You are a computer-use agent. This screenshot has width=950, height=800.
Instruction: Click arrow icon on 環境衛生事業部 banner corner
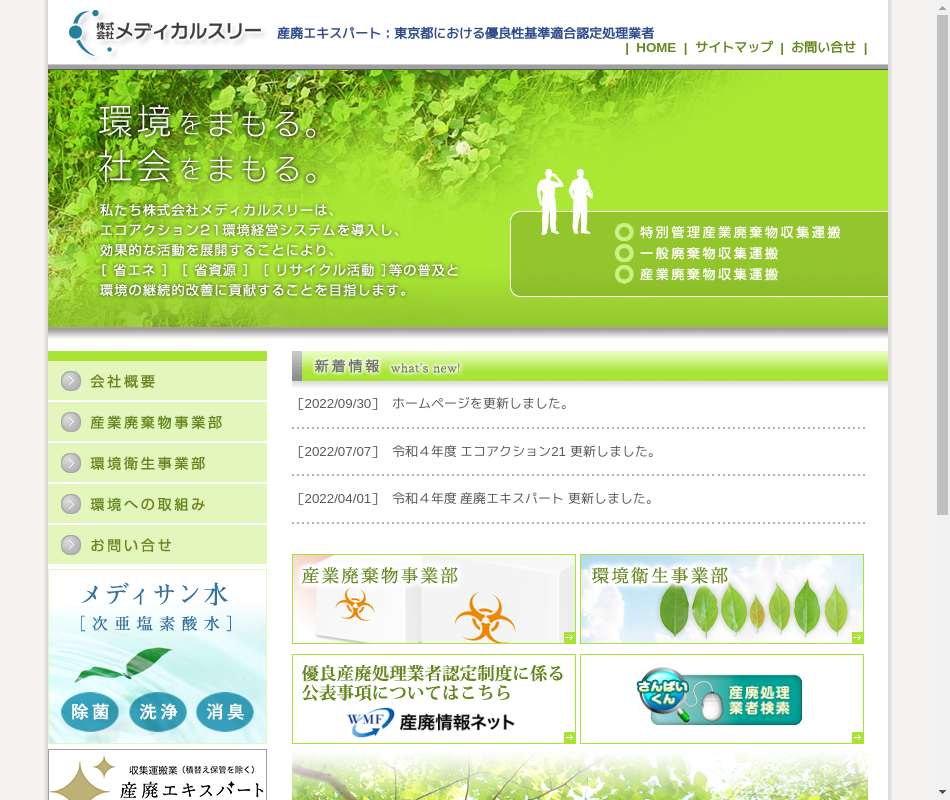click(x=858, y=638)
